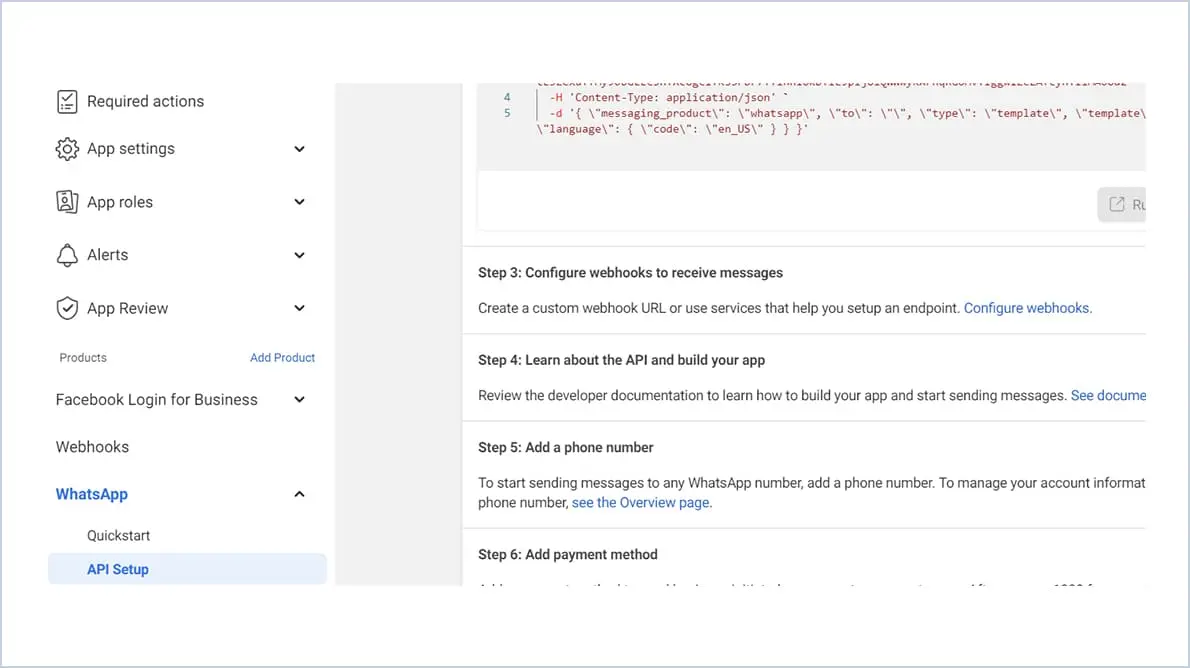Click the partially visible Run button under the code block
The width and height of the screenshot is (1190, 668).
click(1122, 204)
